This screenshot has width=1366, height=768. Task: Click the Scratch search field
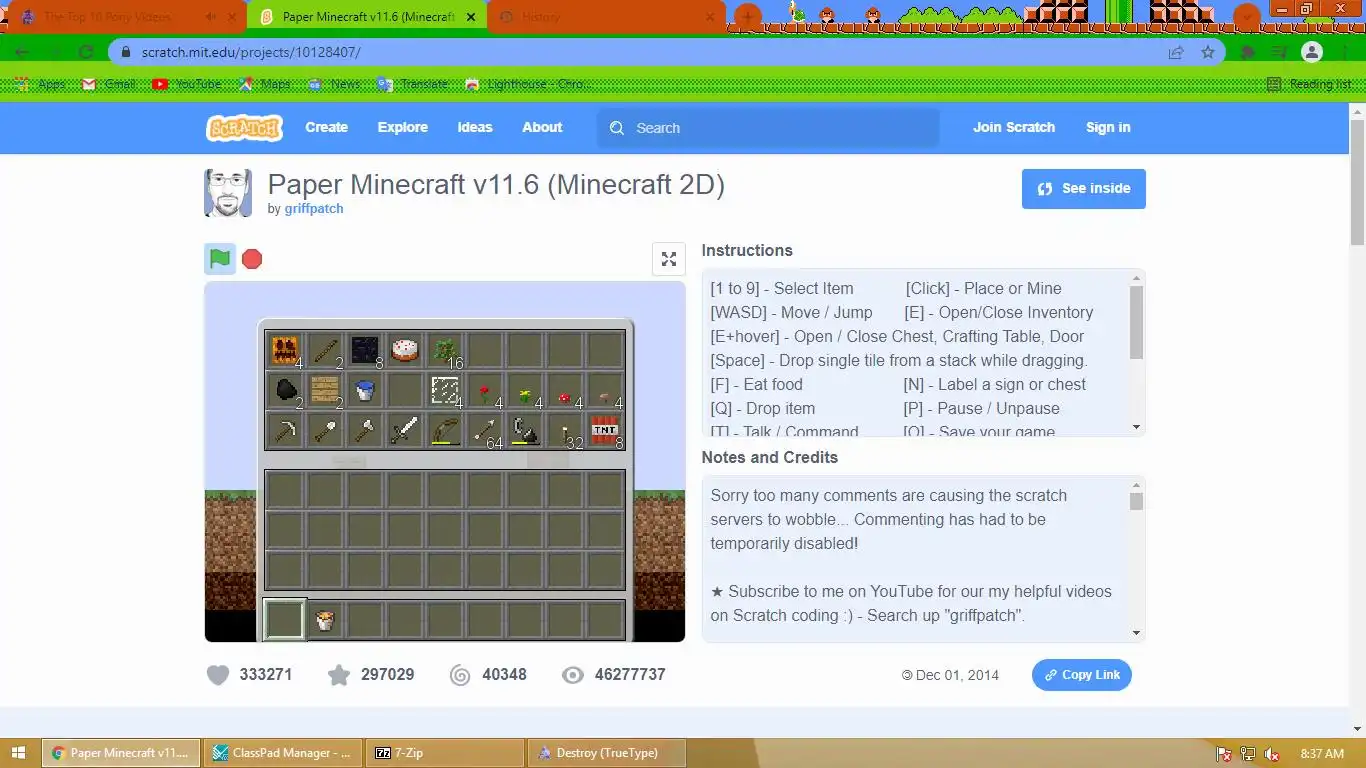pos(768,128)
